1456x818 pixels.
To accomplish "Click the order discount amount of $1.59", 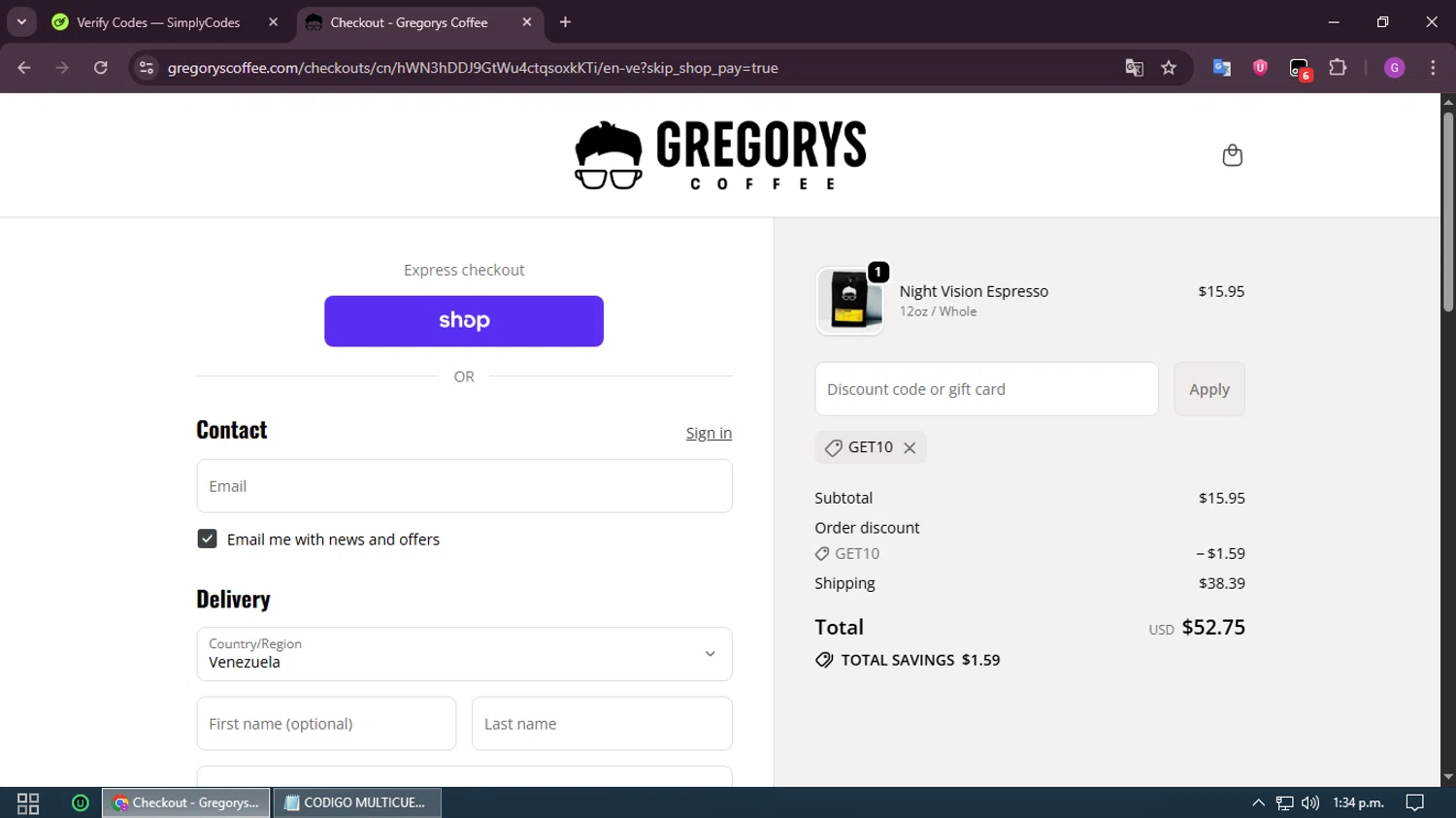I will coord(1221,553).
